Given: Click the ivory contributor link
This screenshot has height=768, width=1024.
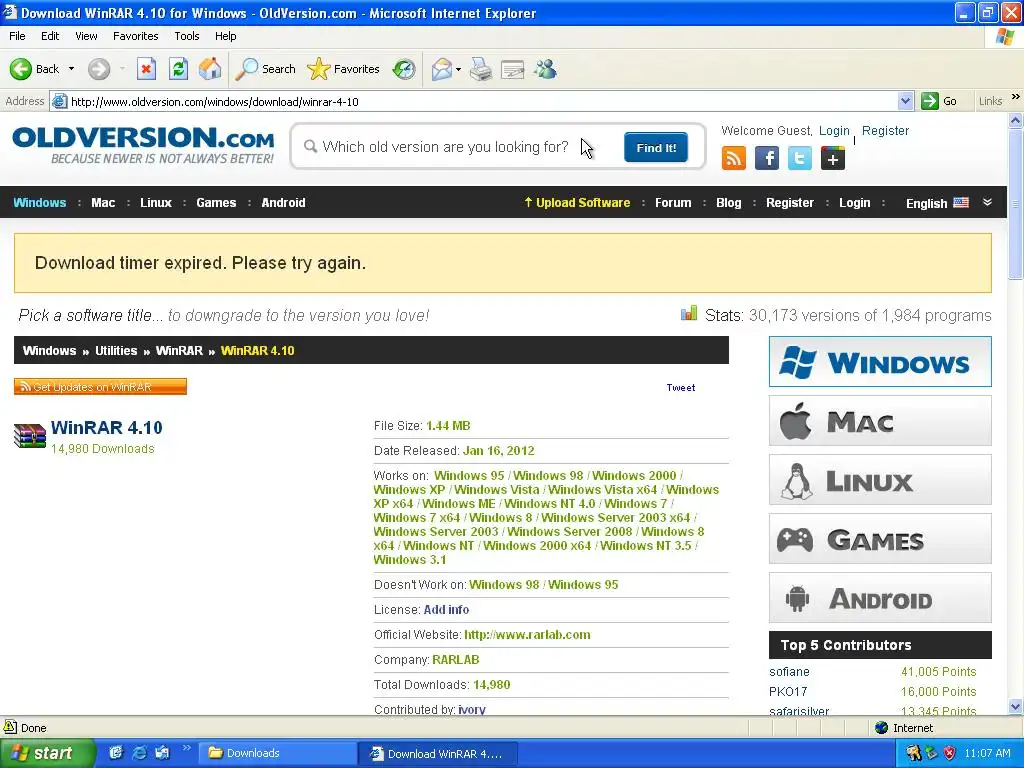Looking at the screenshot, I should 472,709.
